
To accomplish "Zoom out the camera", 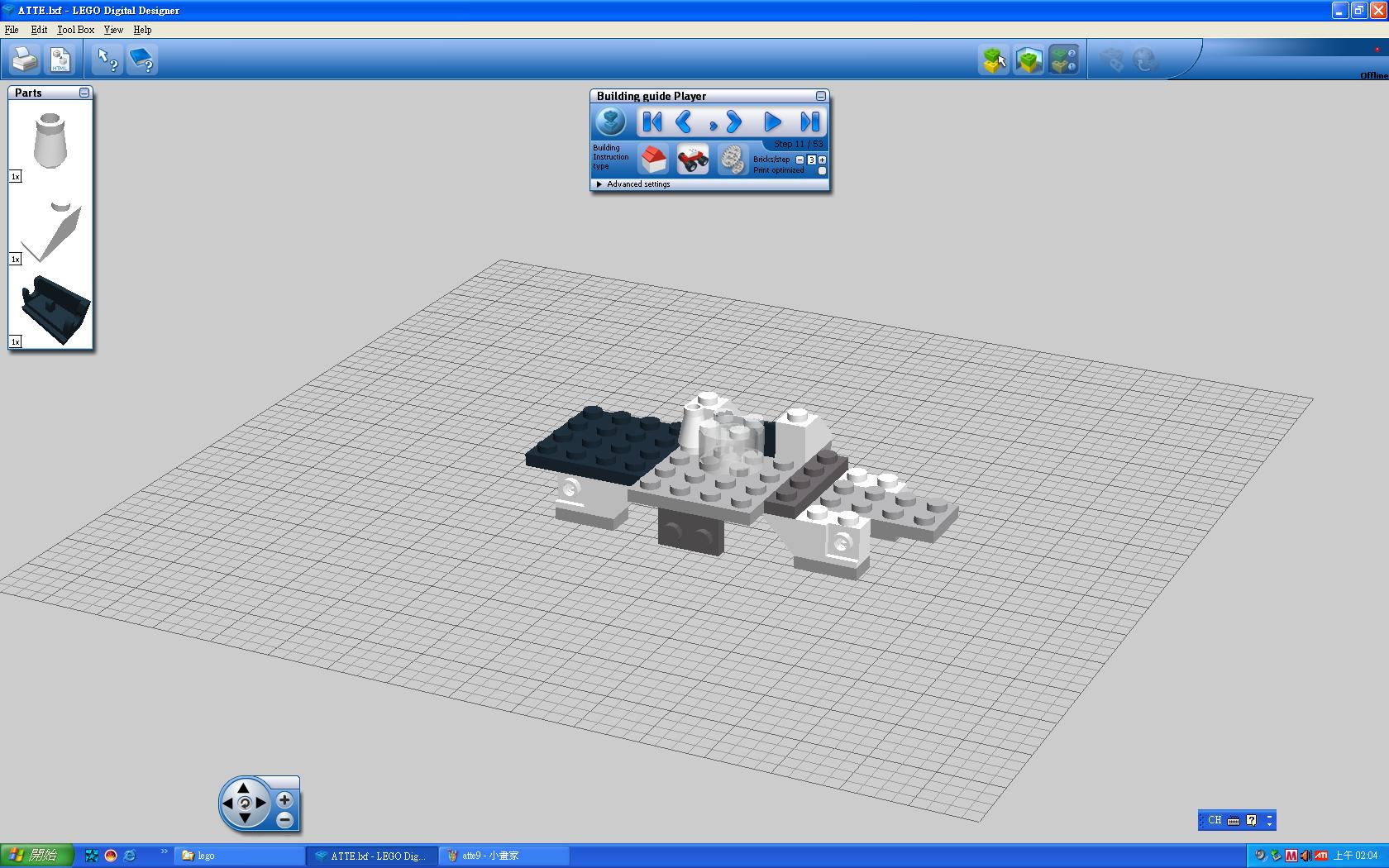I will point(284,820).
